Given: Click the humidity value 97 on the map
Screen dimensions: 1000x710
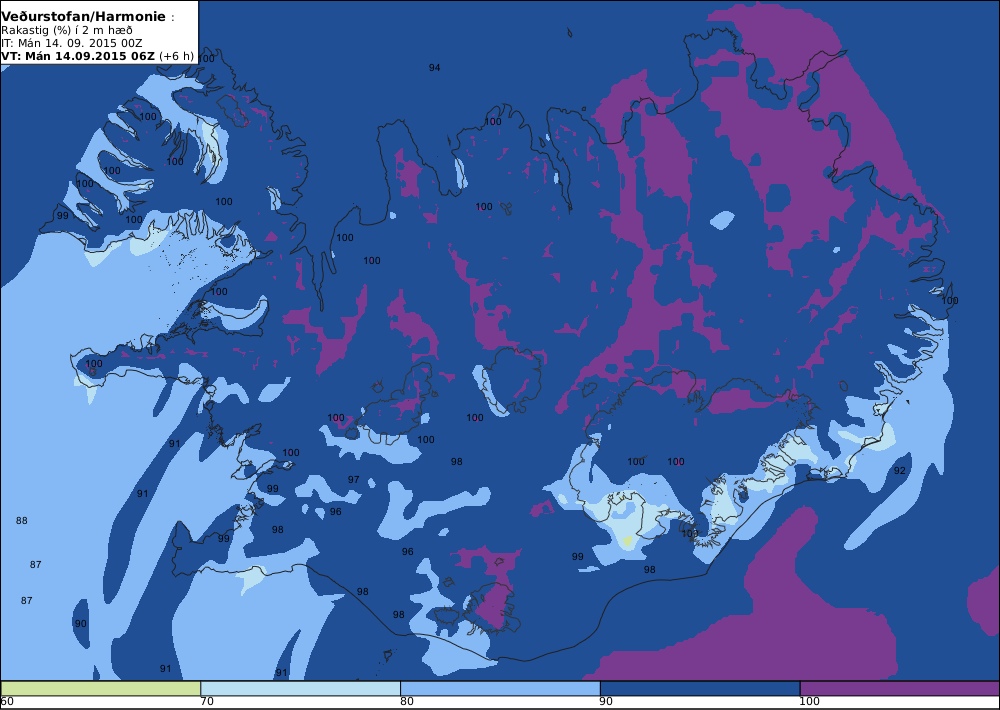Looking at the screenshot, I should pos(353,480).
